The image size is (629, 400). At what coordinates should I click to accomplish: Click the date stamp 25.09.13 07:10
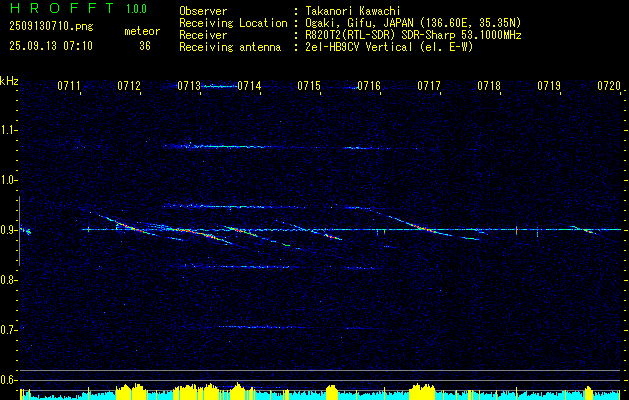coord(51,46)
